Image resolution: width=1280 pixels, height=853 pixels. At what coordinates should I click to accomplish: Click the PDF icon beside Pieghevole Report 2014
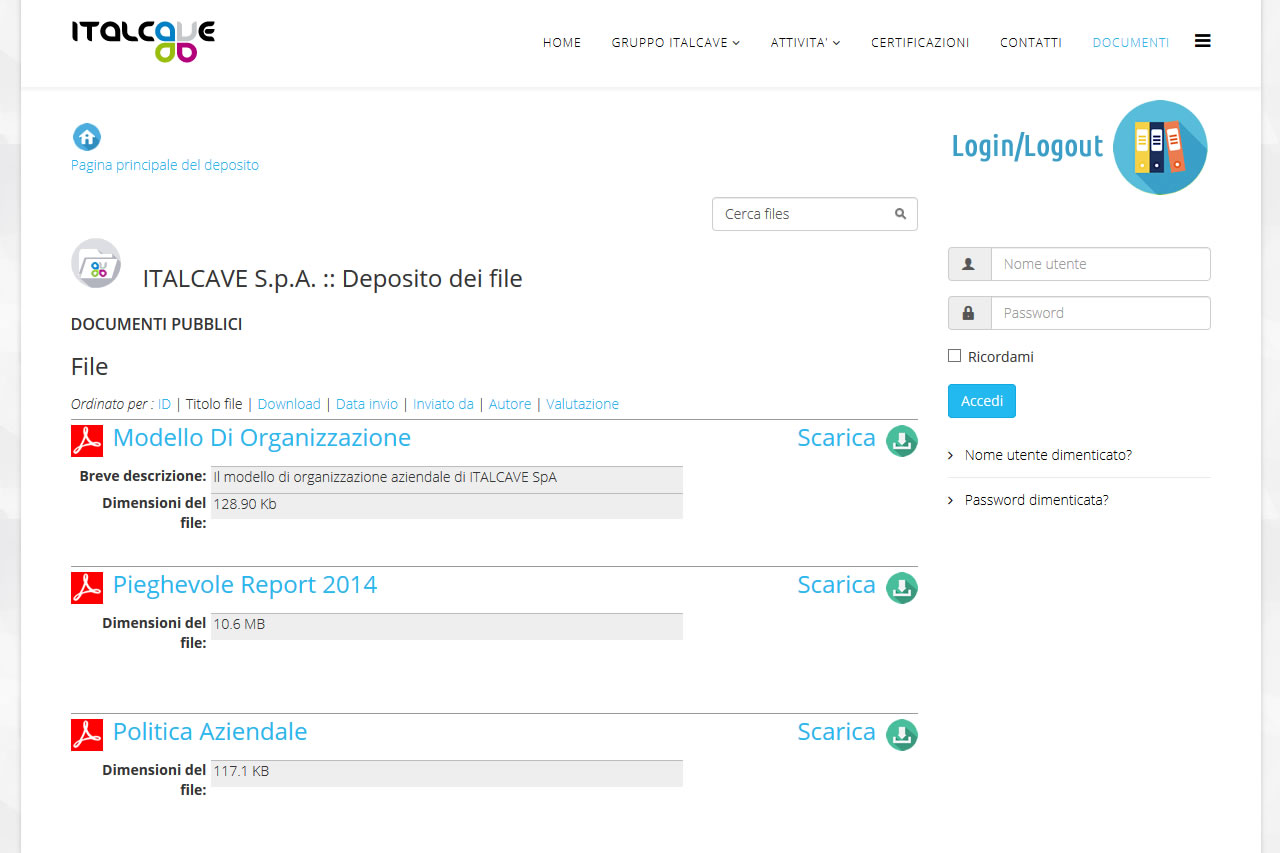pyautogui.click(x=87, y=588)
